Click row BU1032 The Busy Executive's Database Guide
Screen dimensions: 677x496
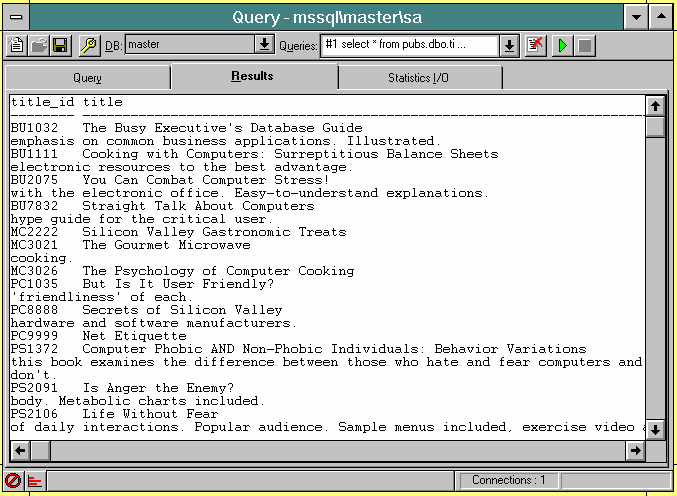tap(187, 128)
